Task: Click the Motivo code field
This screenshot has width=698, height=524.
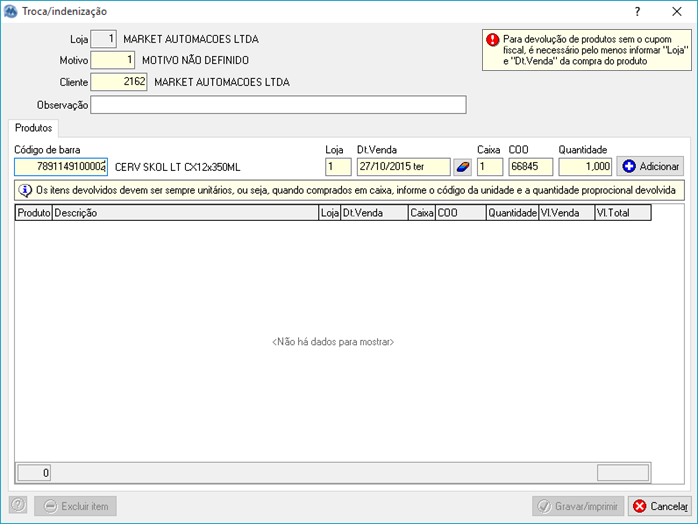Action: [113, 60]
